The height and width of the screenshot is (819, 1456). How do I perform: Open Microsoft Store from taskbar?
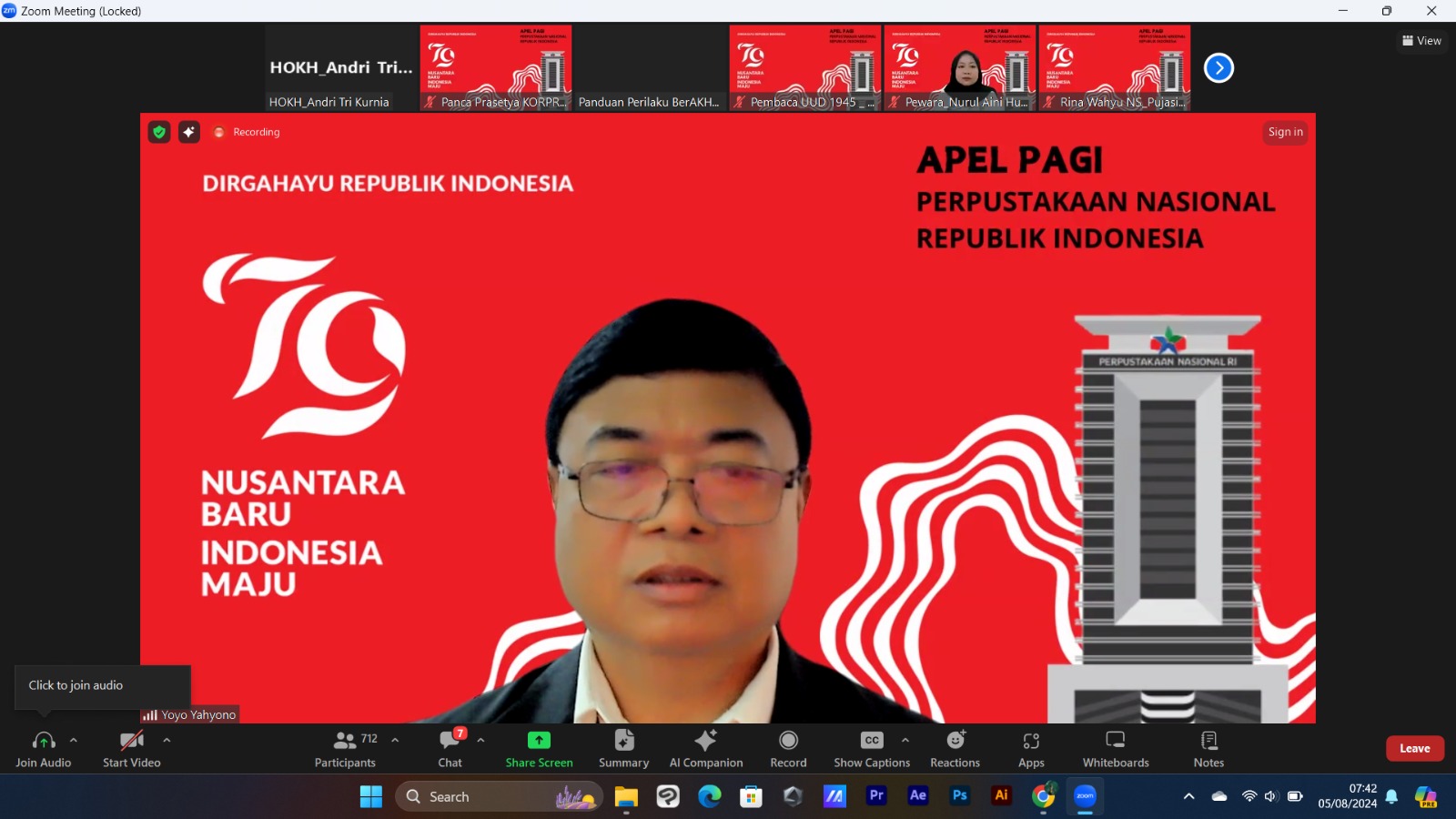click(751, 797)
